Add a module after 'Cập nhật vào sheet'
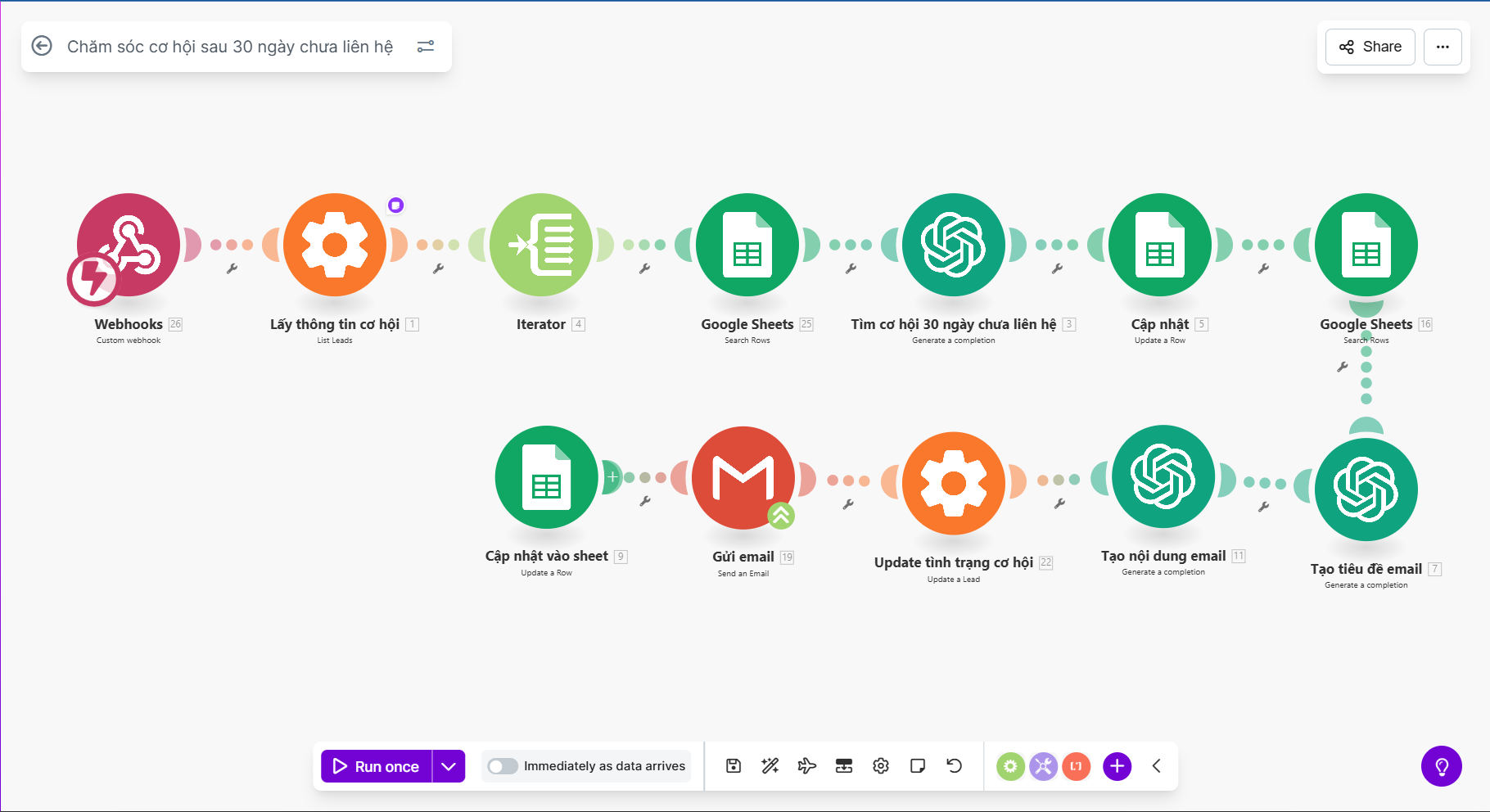The image size is (1490, 812). pyautogui.click(x=612, y=476)
